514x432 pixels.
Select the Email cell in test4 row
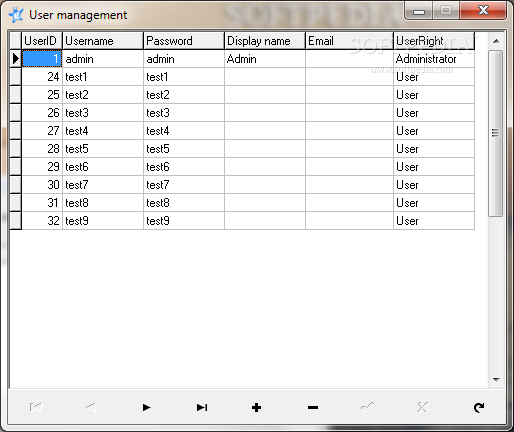tap(349, 131)
